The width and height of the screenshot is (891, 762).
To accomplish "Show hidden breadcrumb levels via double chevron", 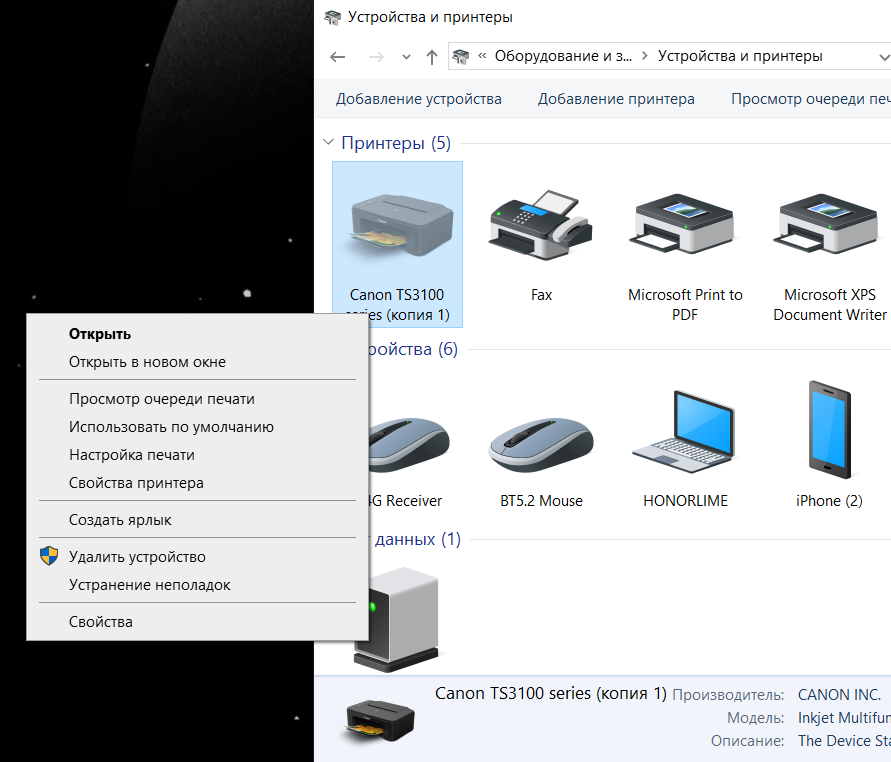I will point(482,56).
